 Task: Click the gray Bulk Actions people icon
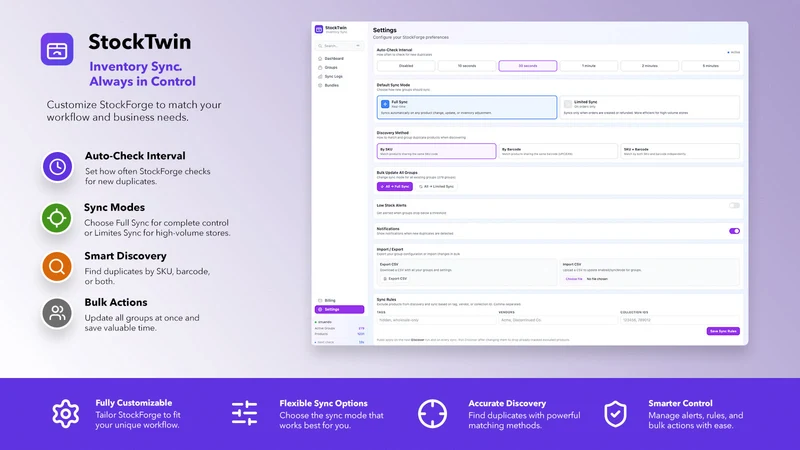point(57,313)
